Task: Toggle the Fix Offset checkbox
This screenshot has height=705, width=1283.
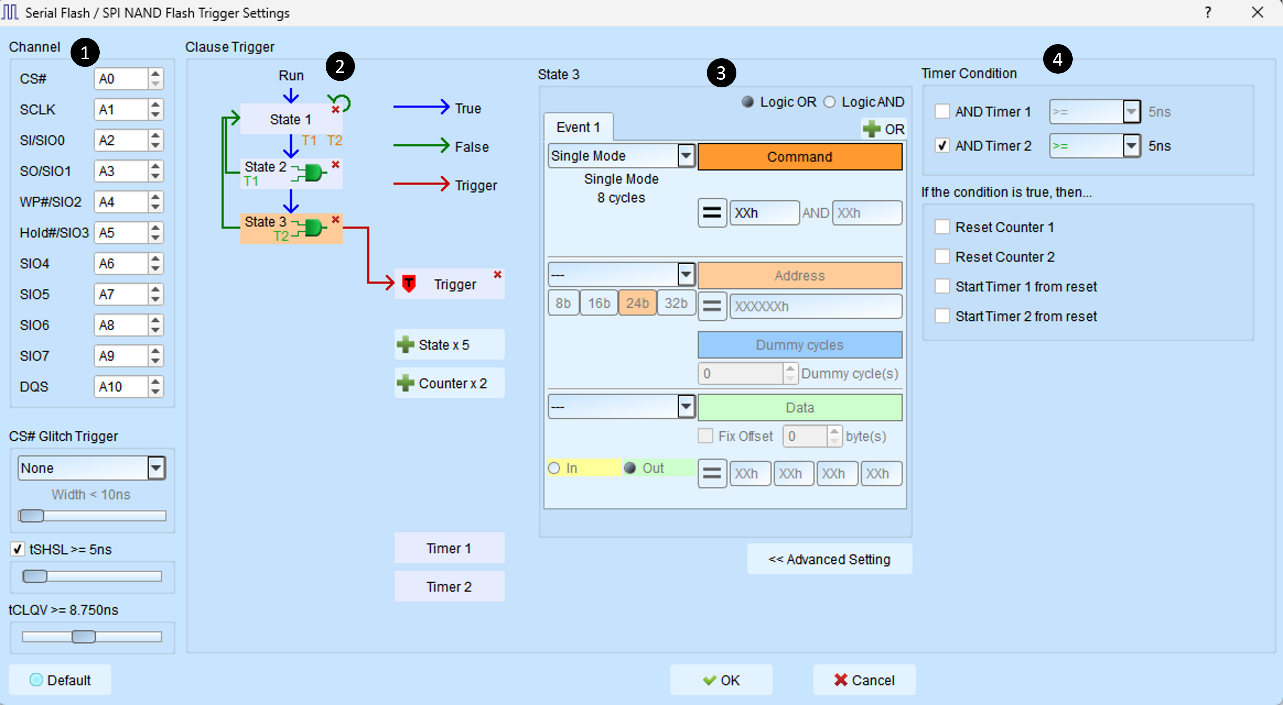Action: tap(705, 436)
